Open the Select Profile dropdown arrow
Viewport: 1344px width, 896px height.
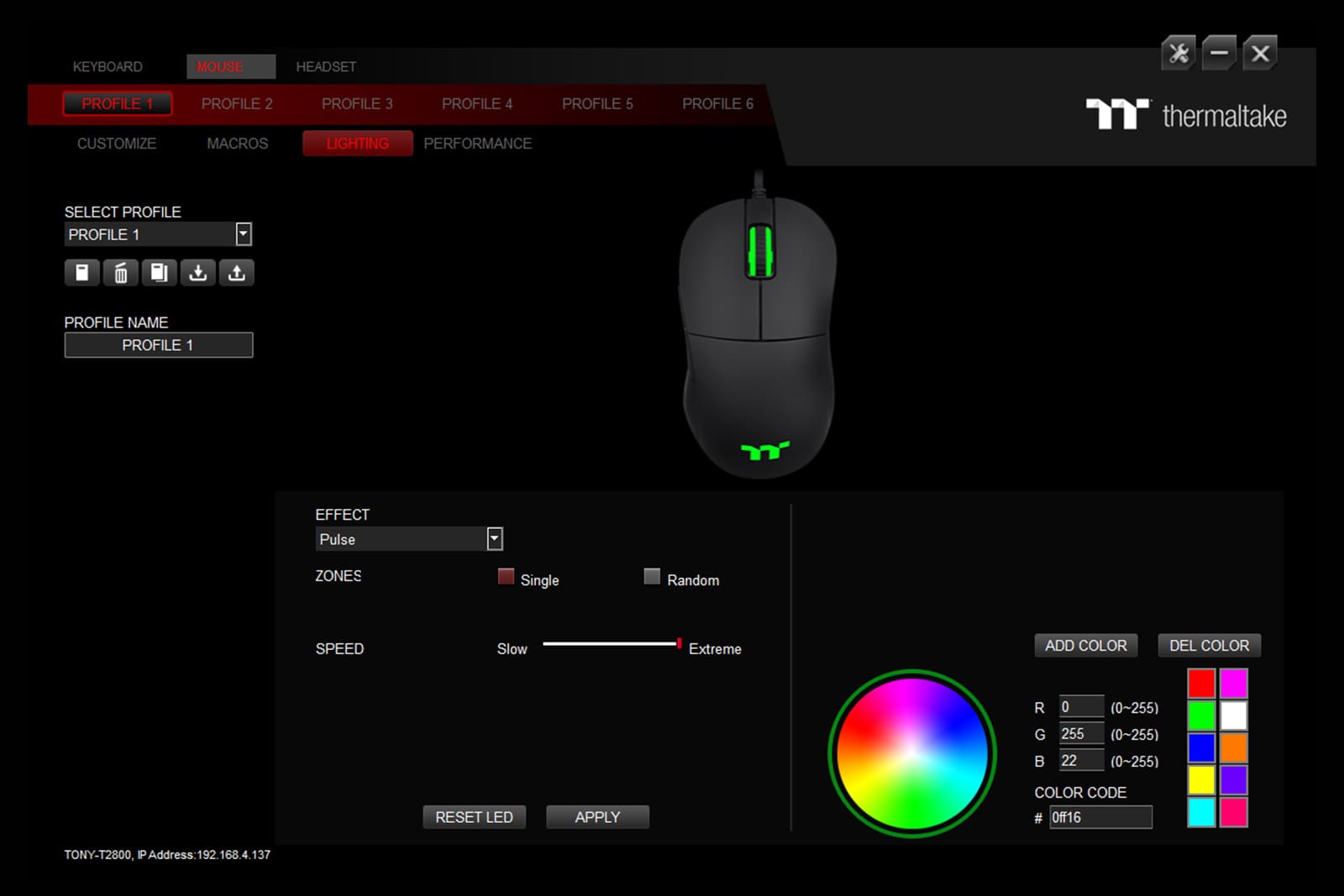(x=244, y=234)
